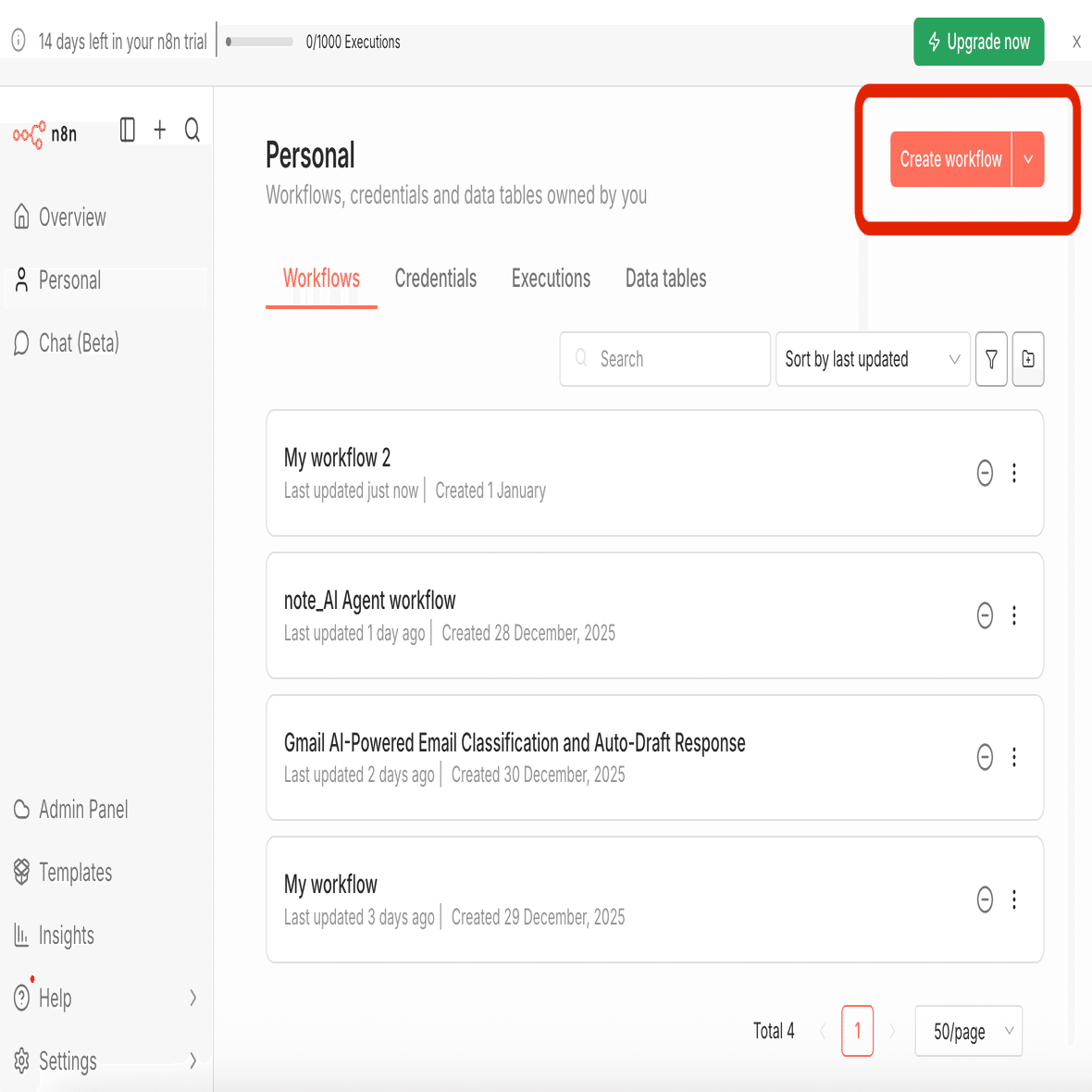This screenshot has height=1092, width=1092.
Task: Open three-dot menu for My workflow
Action: pos(1014,900)
